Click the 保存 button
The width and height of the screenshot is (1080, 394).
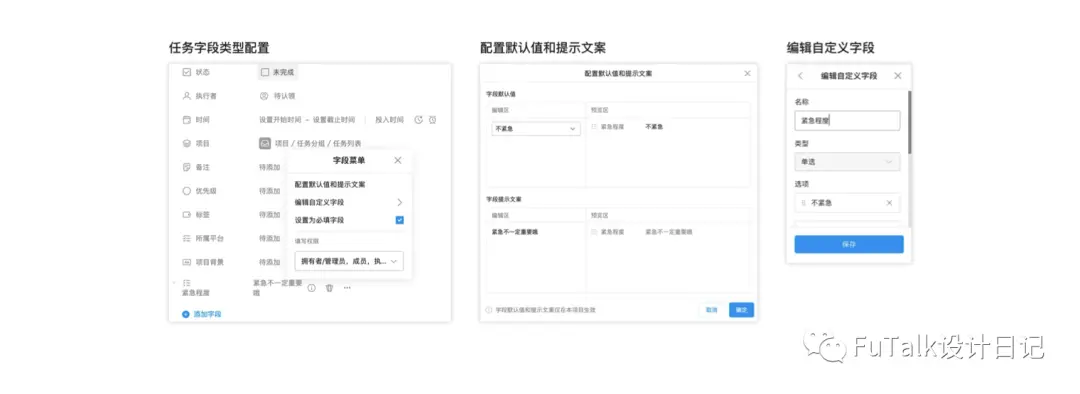[849, 245]
